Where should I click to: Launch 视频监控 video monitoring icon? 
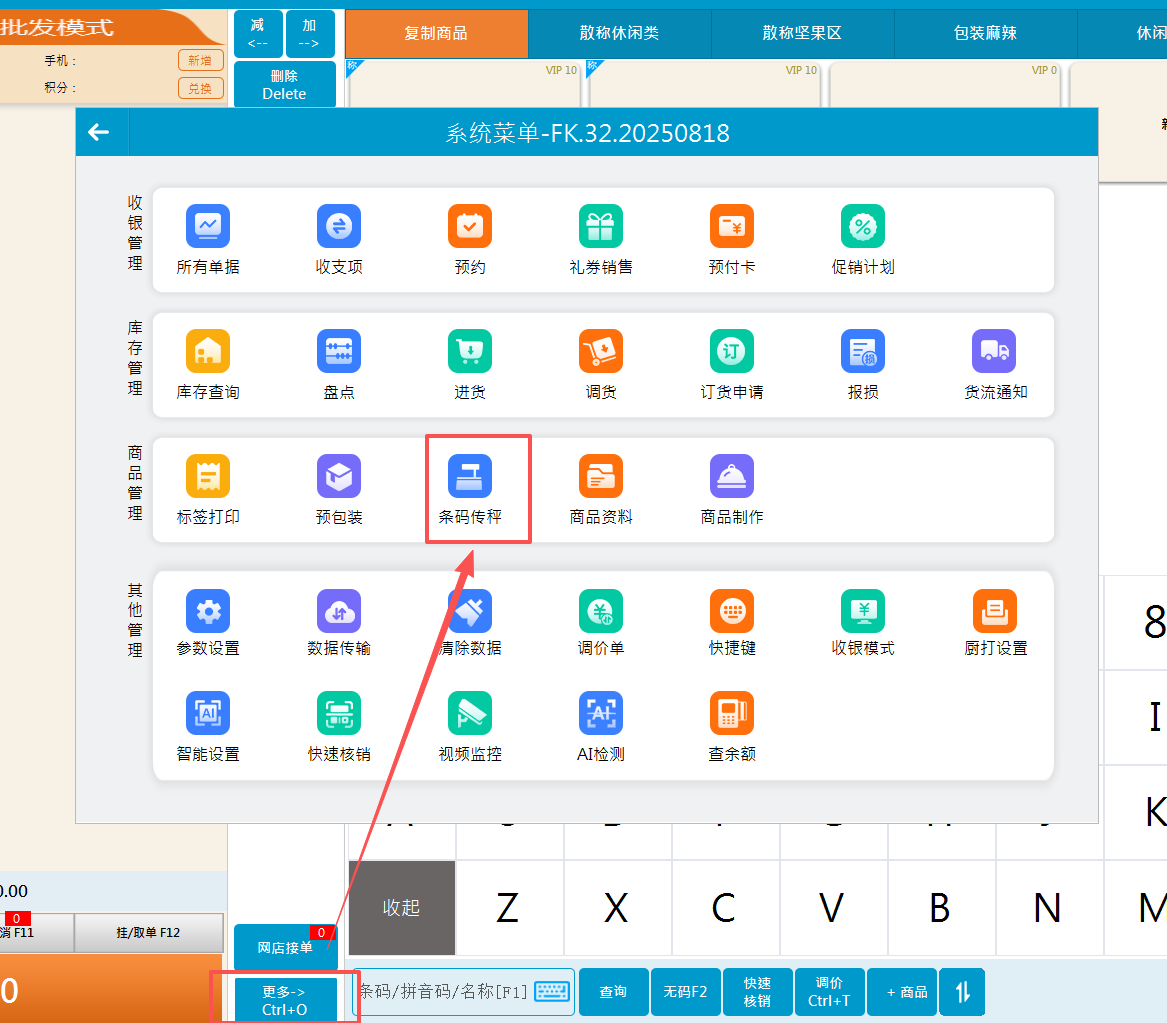(x=470, y=714)
